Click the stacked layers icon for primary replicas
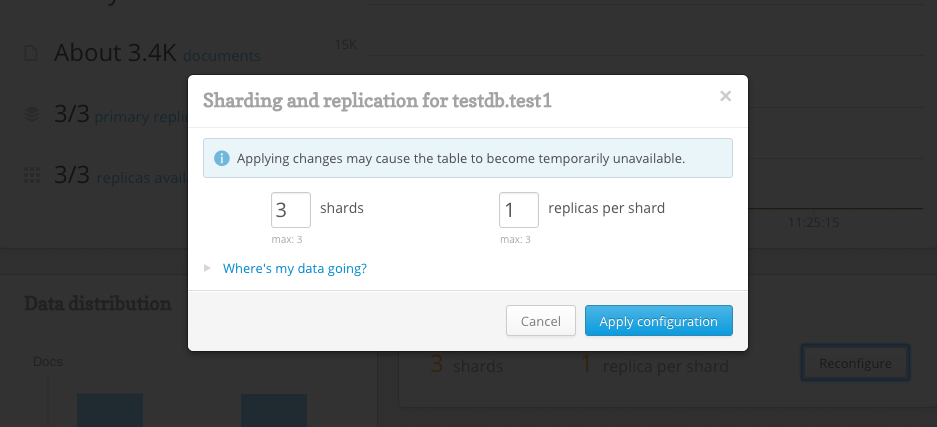The width and height of the screenshot is (937, 427). coord(32,114)
